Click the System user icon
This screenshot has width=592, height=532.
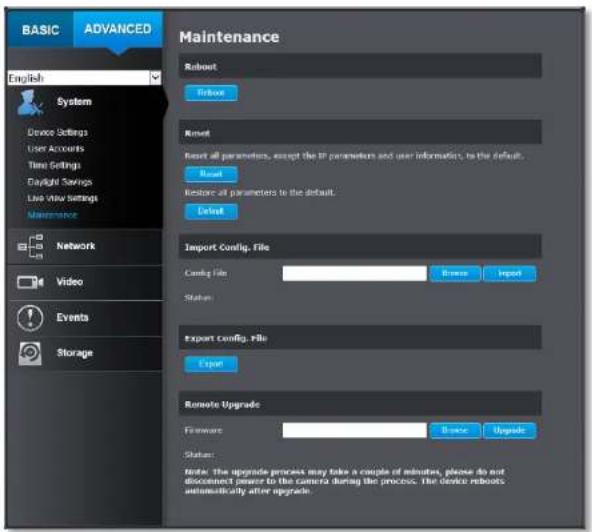[30, 103]
